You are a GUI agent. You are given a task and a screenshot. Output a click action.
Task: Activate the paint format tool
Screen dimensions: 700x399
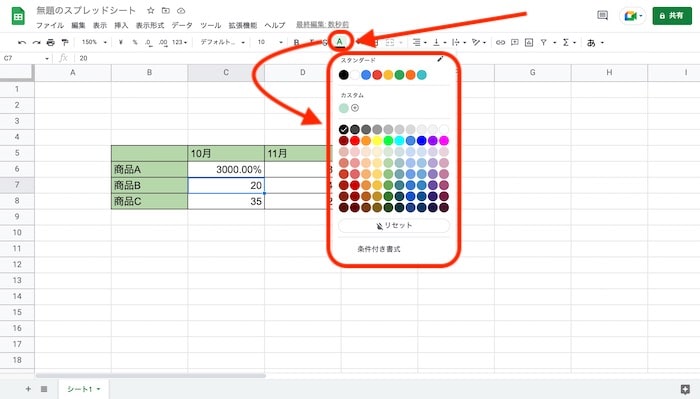(65, 42)
